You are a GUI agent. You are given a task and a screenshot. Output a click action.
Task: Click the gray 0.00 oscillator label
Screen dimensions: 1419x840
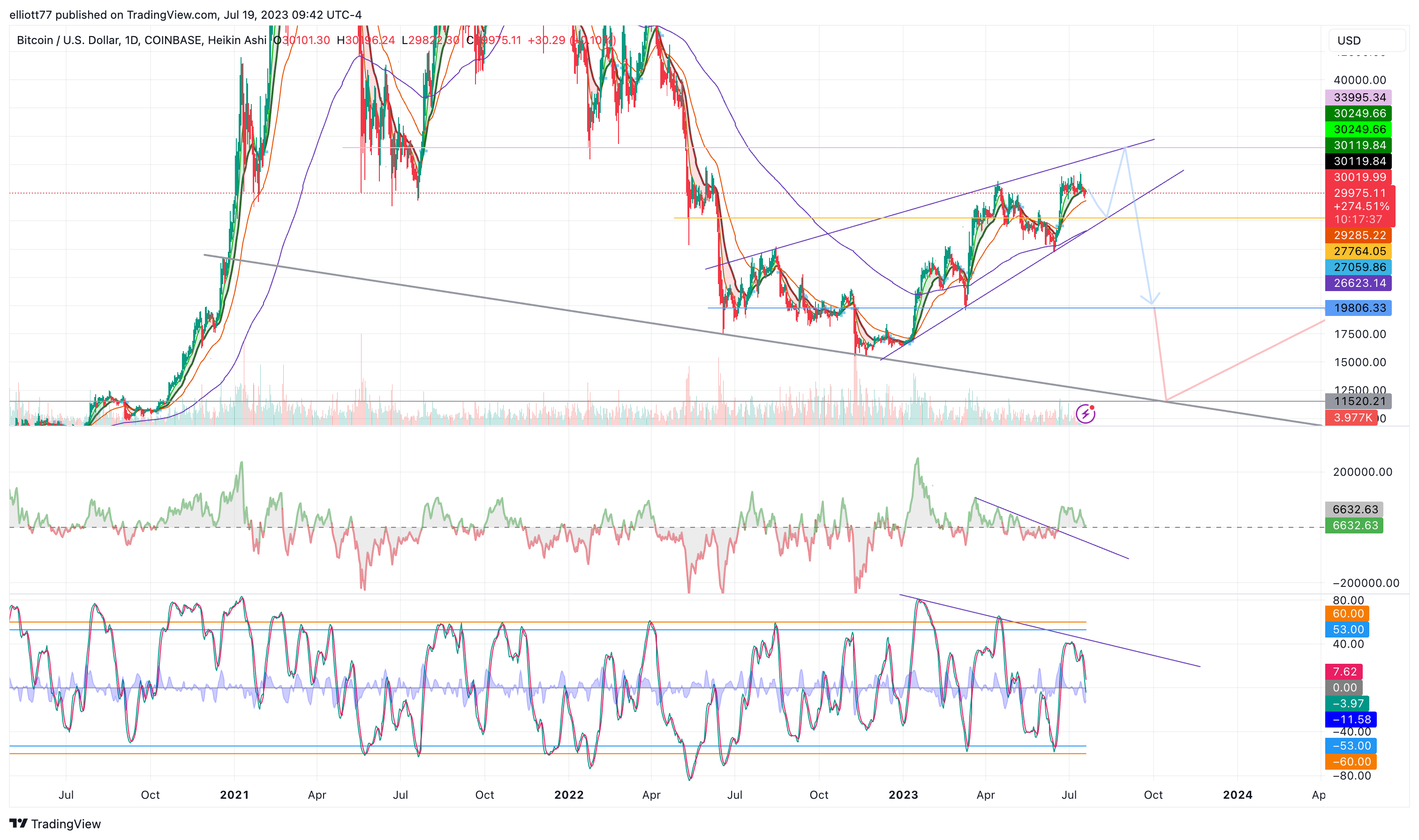tap(1343, 688)
